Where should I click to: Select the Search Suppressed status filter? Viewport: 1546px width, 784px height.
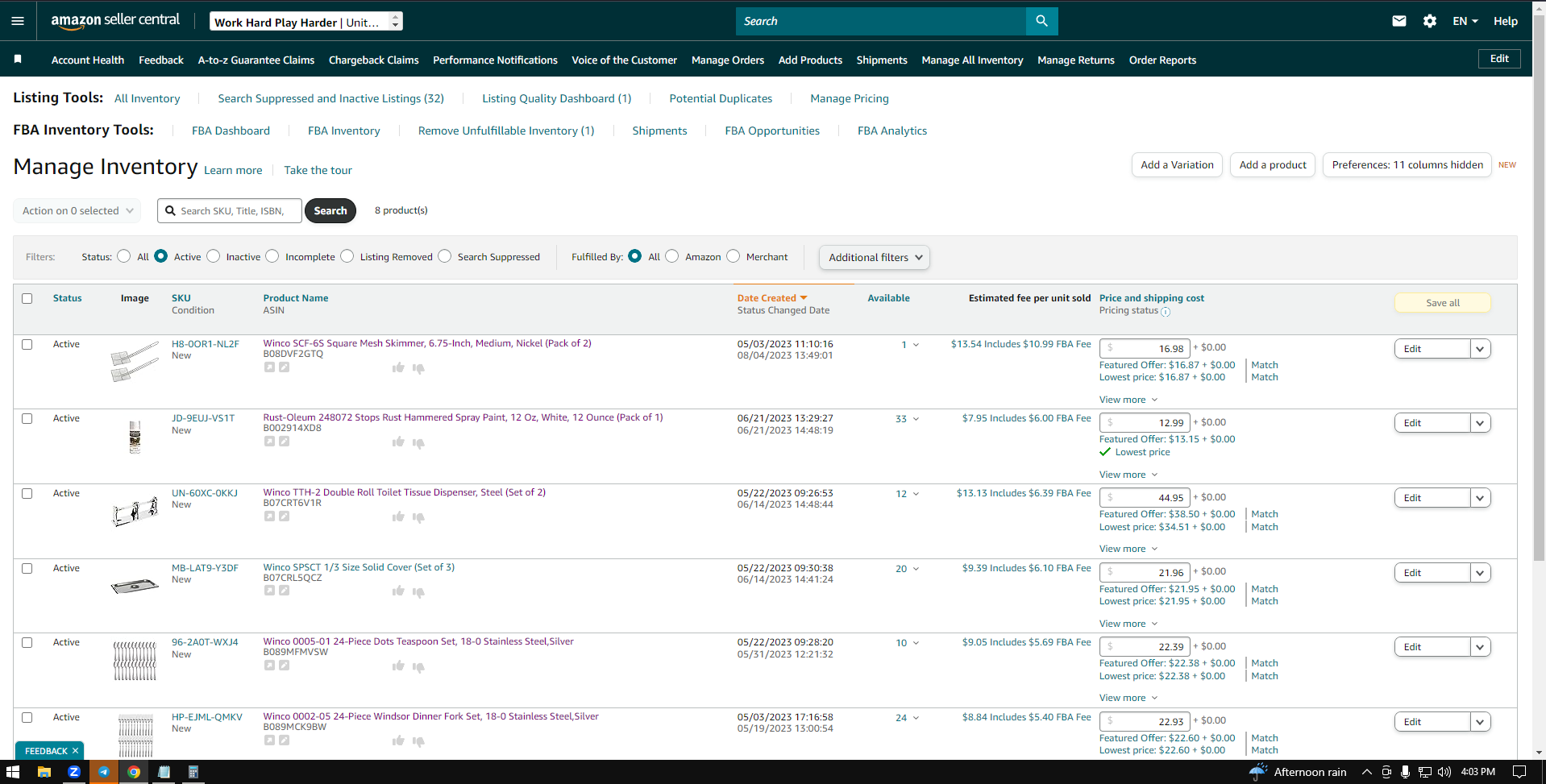[444, 256]
